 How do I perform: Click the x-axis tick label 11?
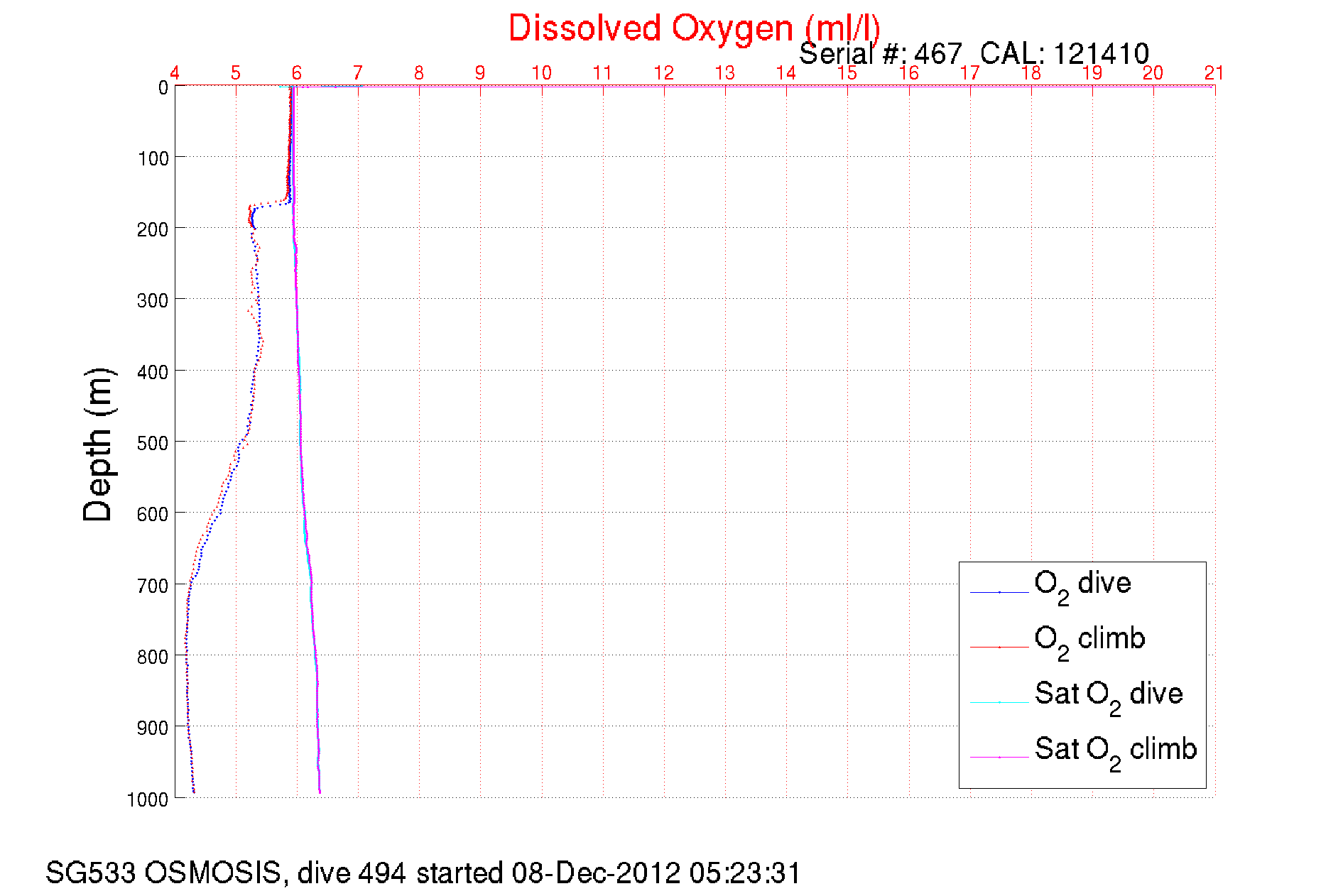603,73
